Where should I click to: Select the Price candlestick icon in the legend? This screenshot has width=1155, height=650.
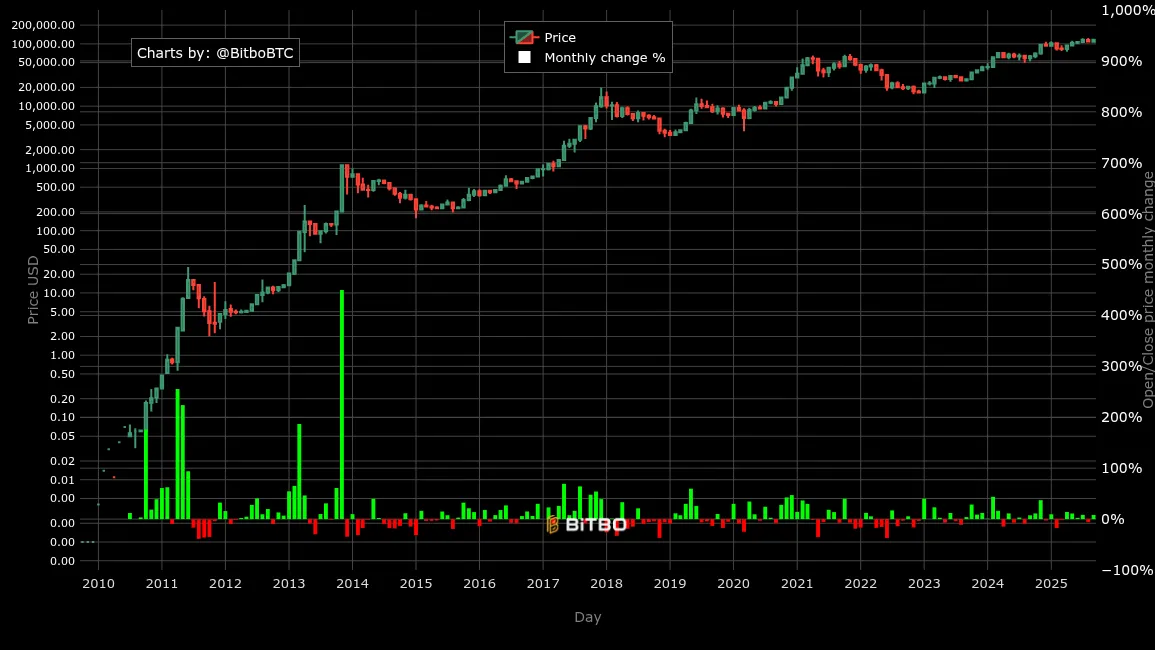(x=525, y=37)
